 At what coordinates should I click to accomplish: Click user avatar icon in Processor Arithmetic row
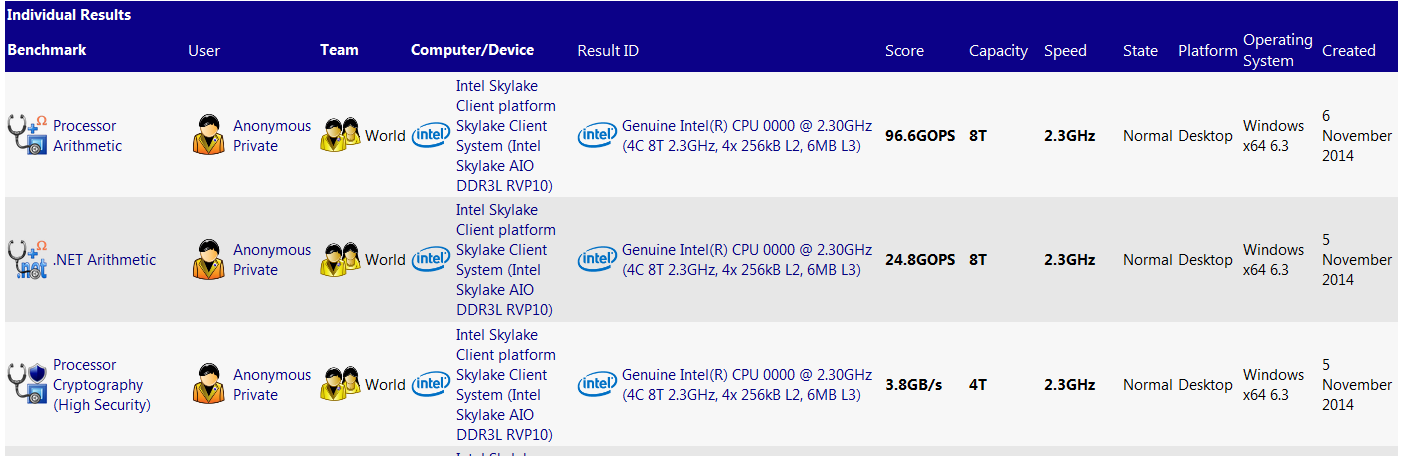[208, 135]
